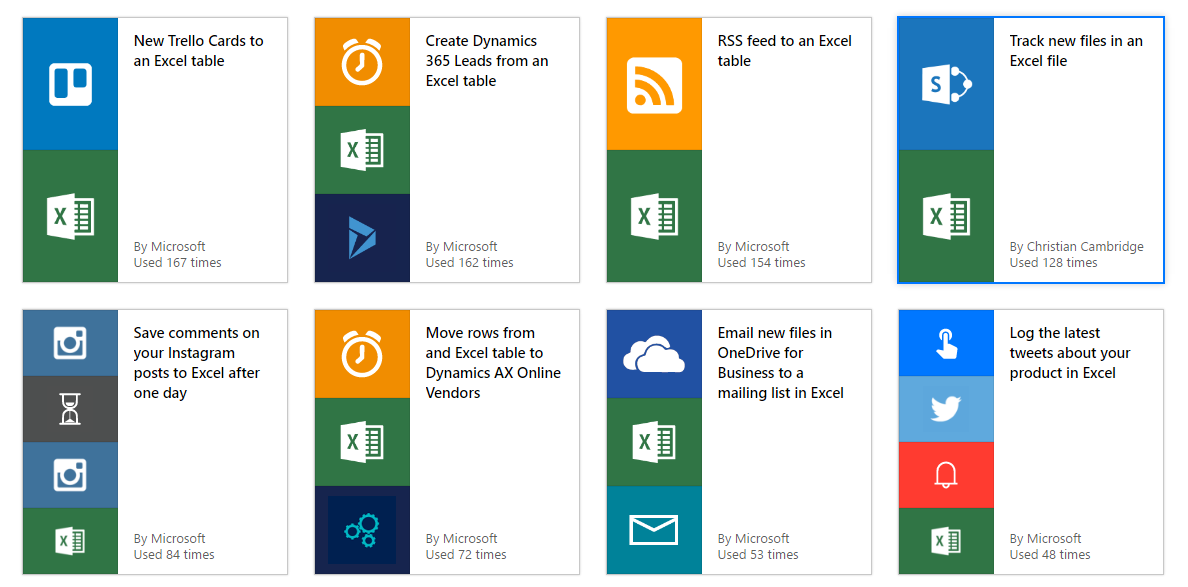This screenshot has height=587, width=1188.
Task: Click the 'Used 72 times' text
Action: pos(466,555)
